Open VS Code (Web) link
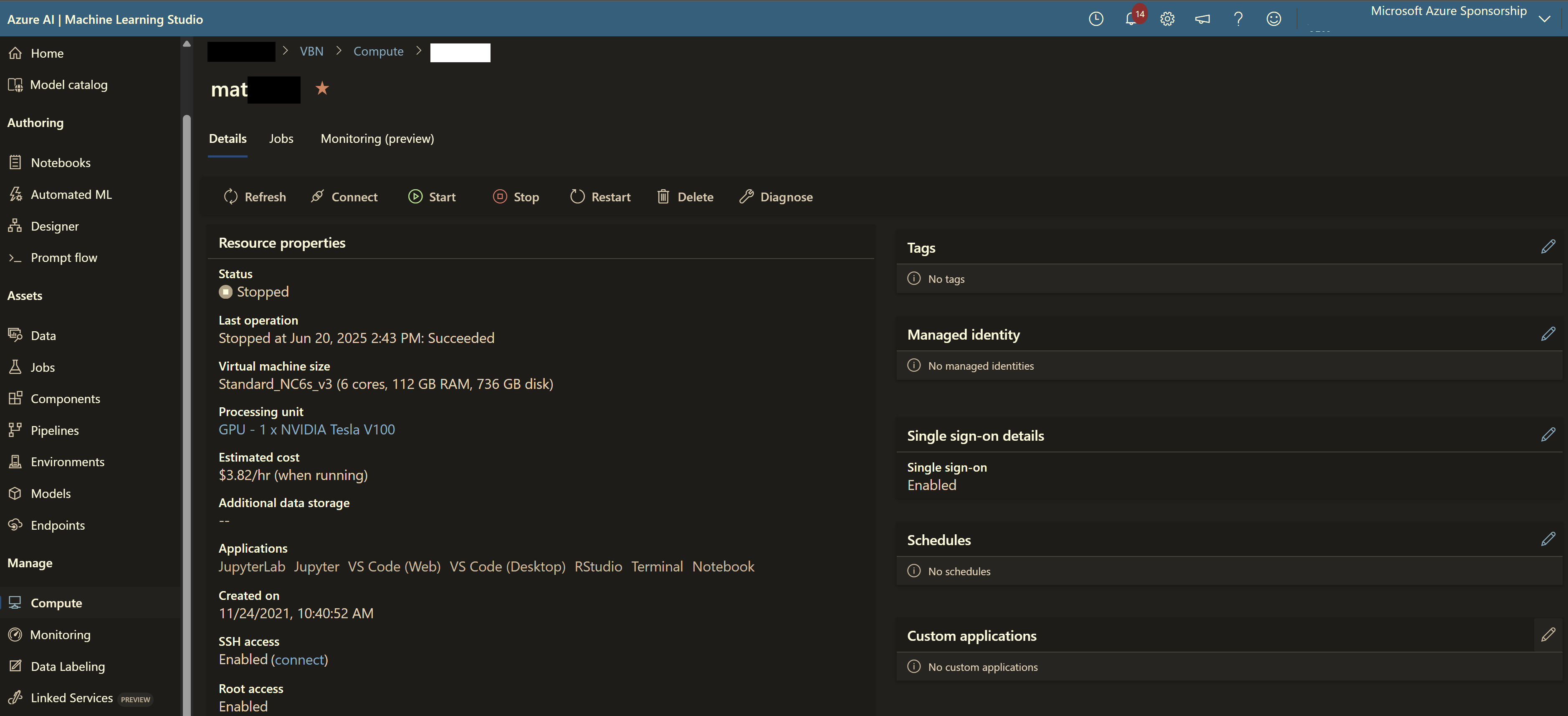Image resolution: width=1568 pixels, height=716 pixels. 395,567
